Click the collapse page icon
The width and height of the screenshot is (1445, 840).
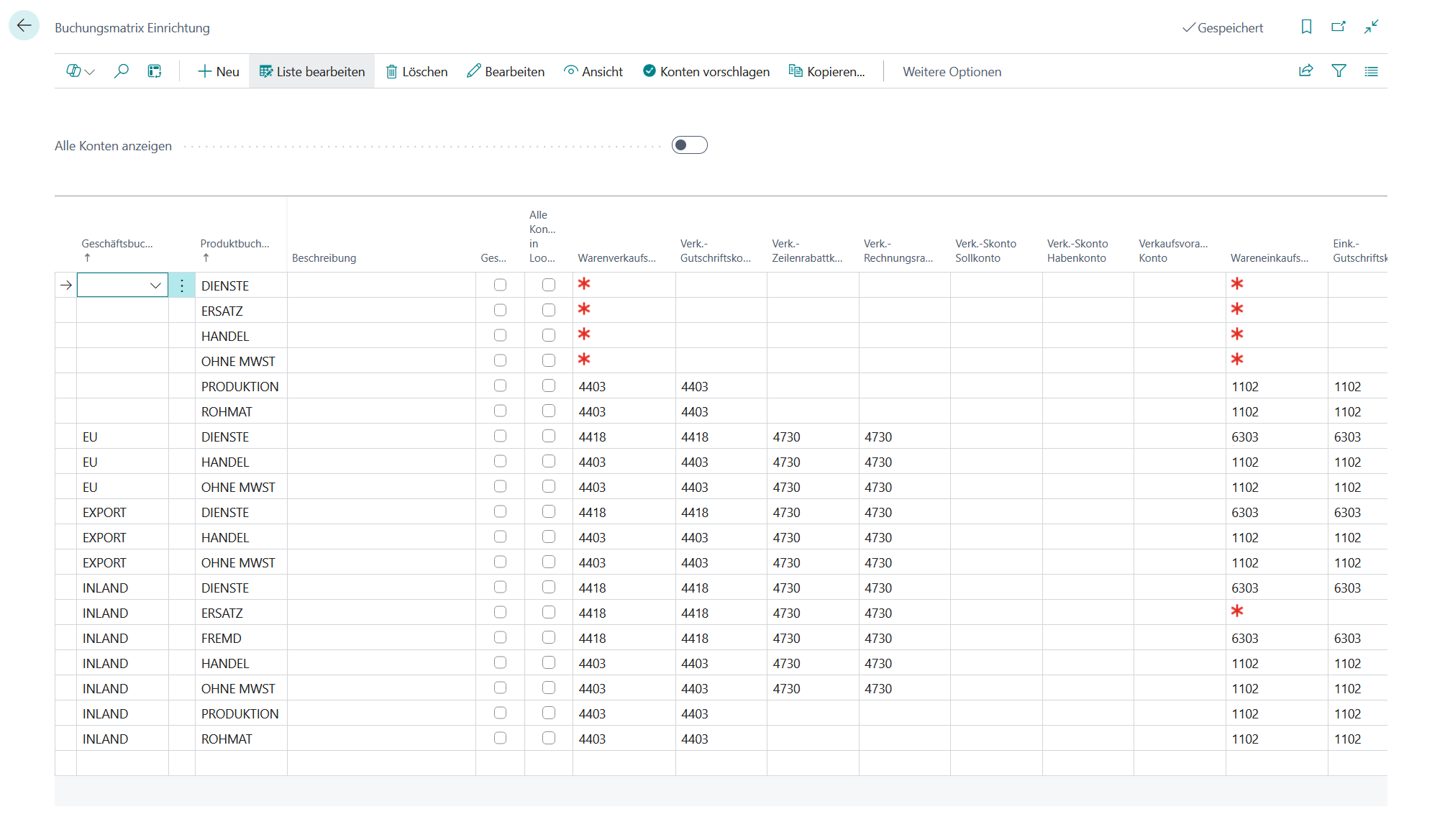pos(1371,27)
